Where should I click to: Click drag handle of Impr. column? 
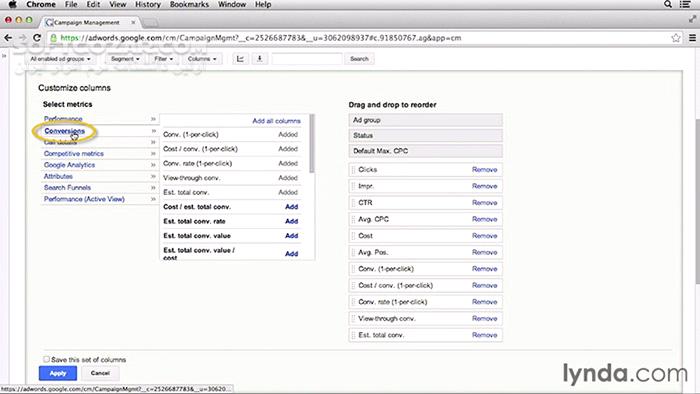point(354,186)
